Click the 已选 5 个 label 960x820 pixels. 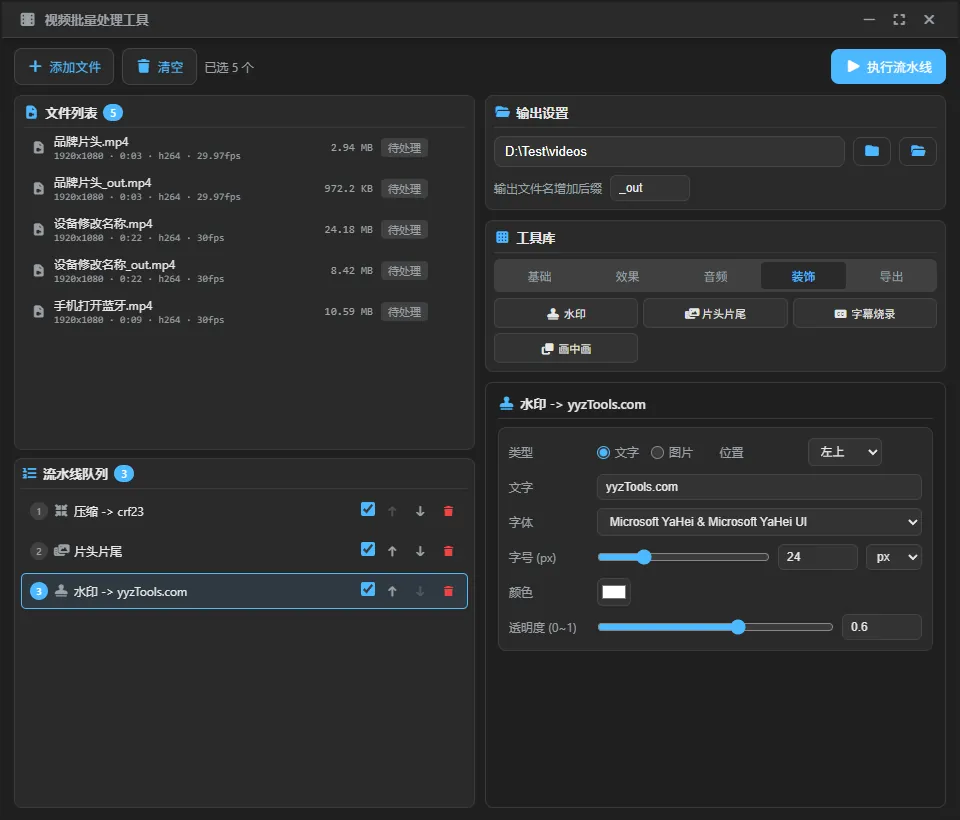[x=229, y=67]
